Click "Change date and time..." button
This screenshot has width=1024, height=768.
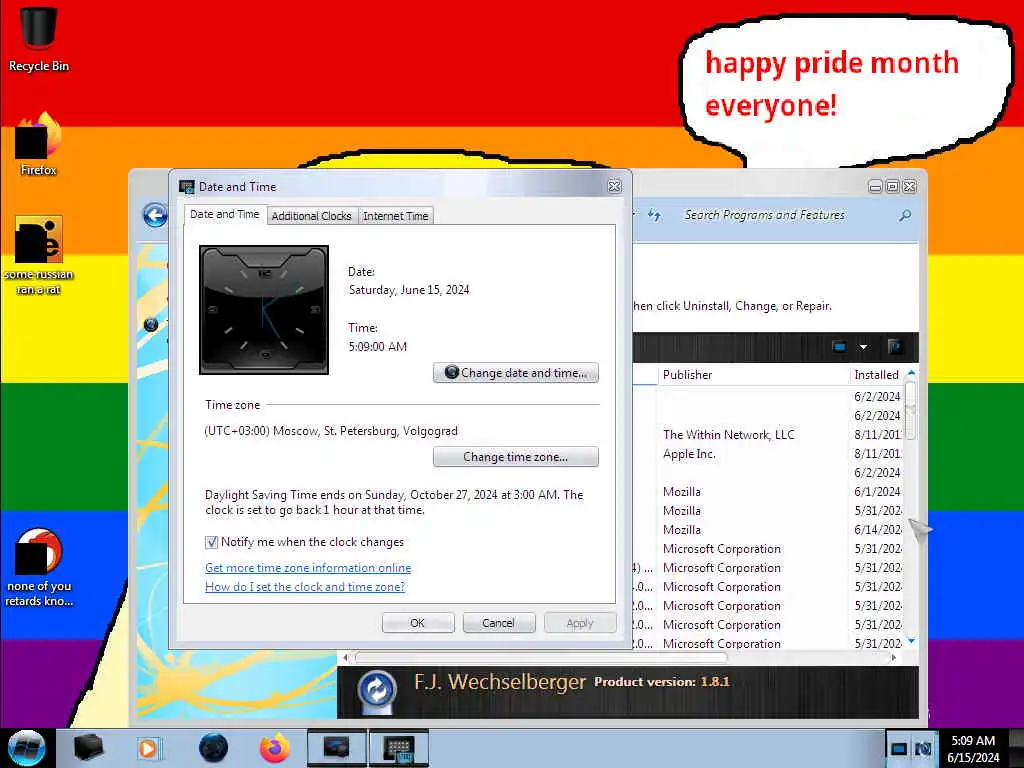(x=516, y=373)
